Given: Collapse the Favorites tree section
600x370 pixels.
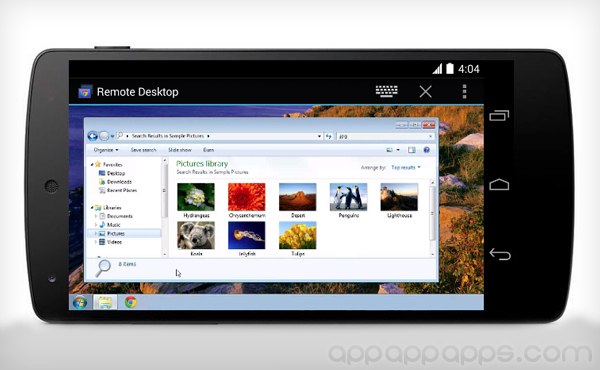Looking at the screenshot, I should pos(92,165).
